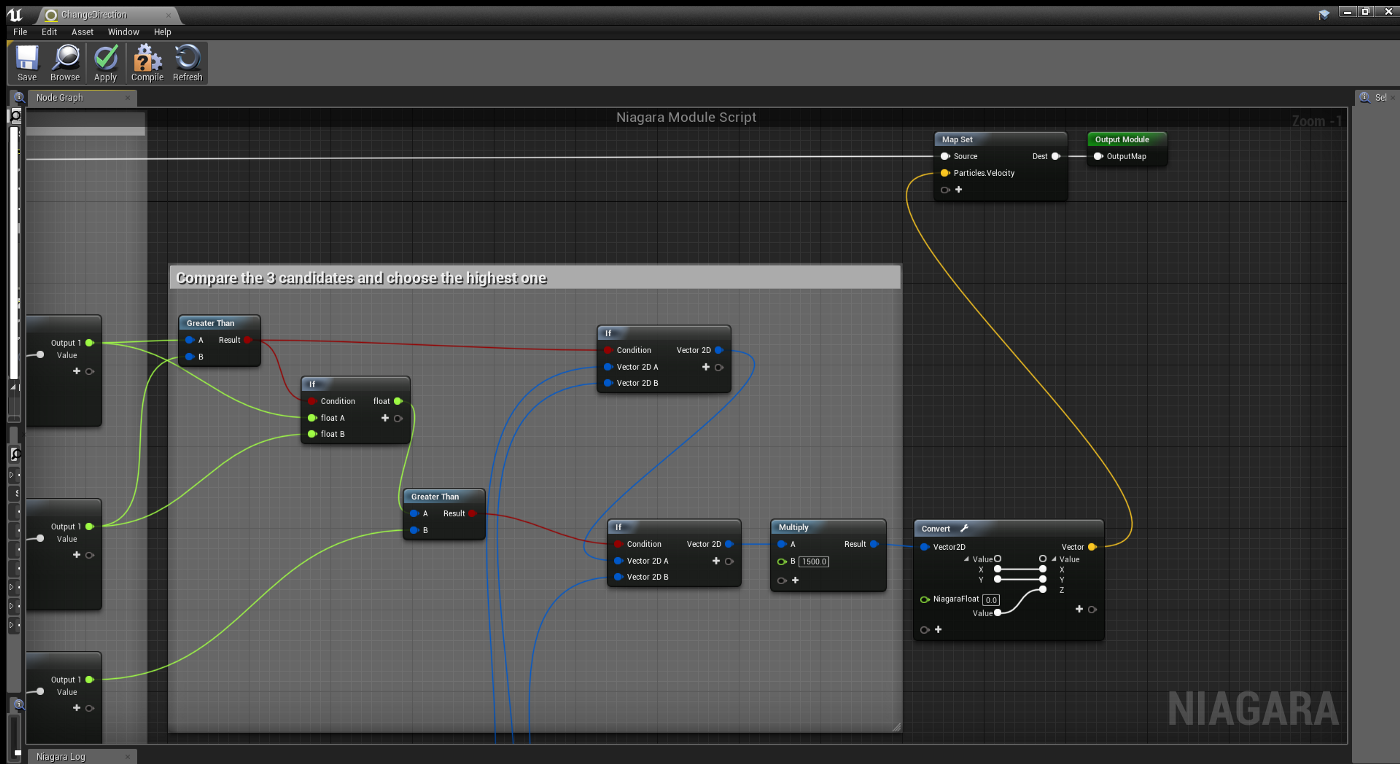Open the Asset menu
This screenshot has width=1400, height=764.
[x=82, y=32]
